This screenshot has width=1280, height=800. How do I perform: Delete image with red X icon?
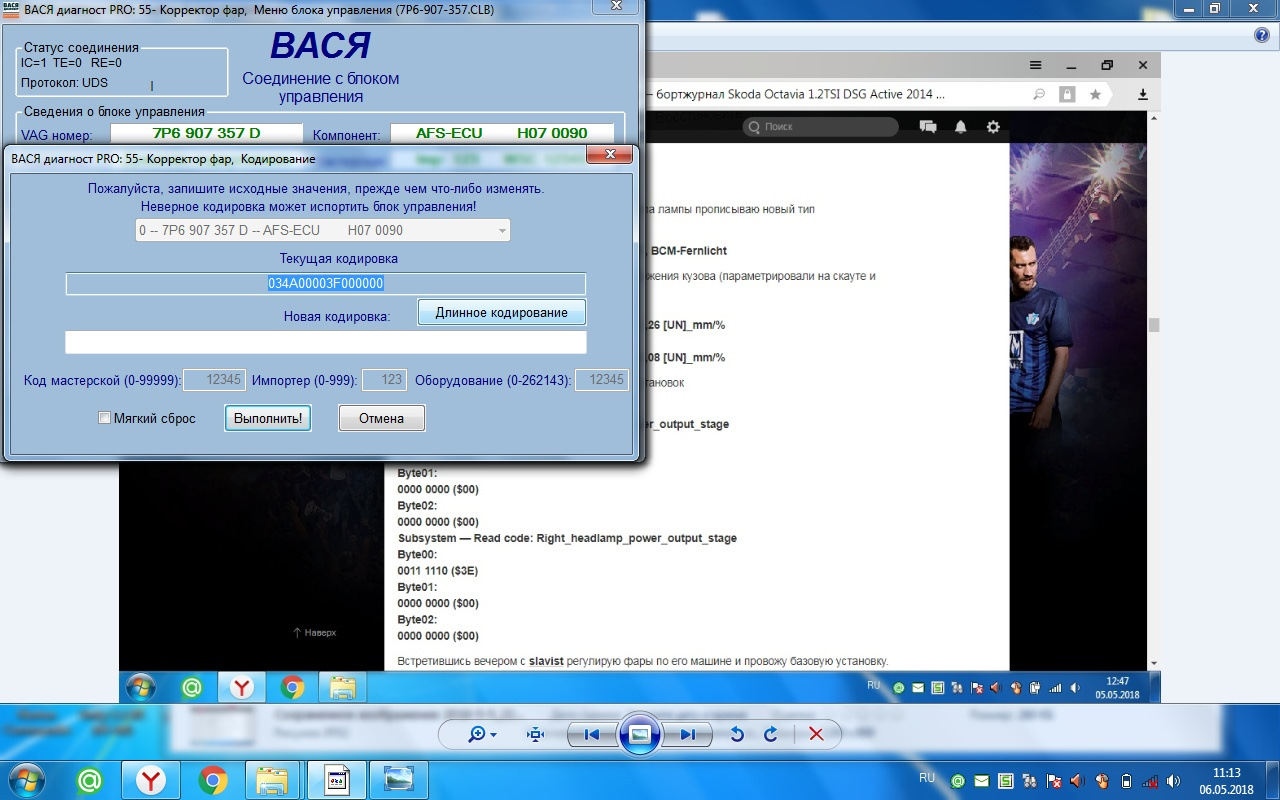(815, 734)
